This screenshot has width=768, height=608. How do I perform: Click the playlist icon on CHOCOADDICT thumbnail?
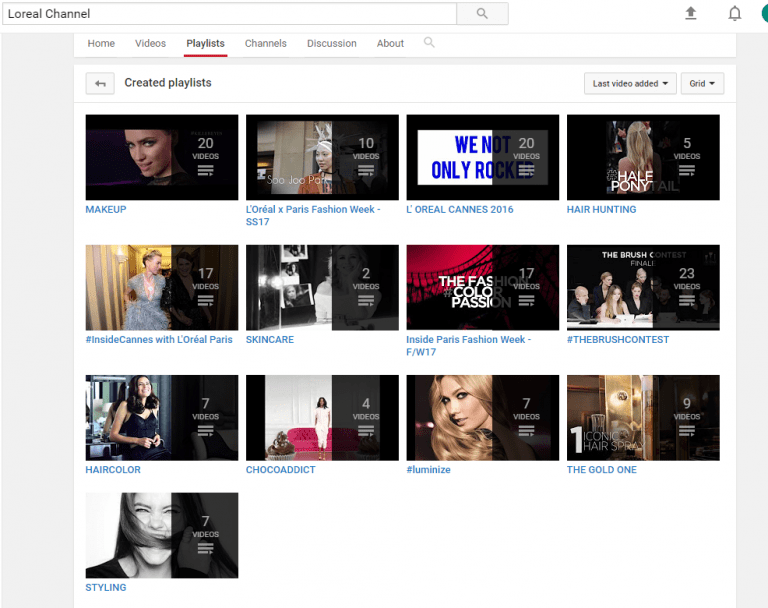[366, 431]
